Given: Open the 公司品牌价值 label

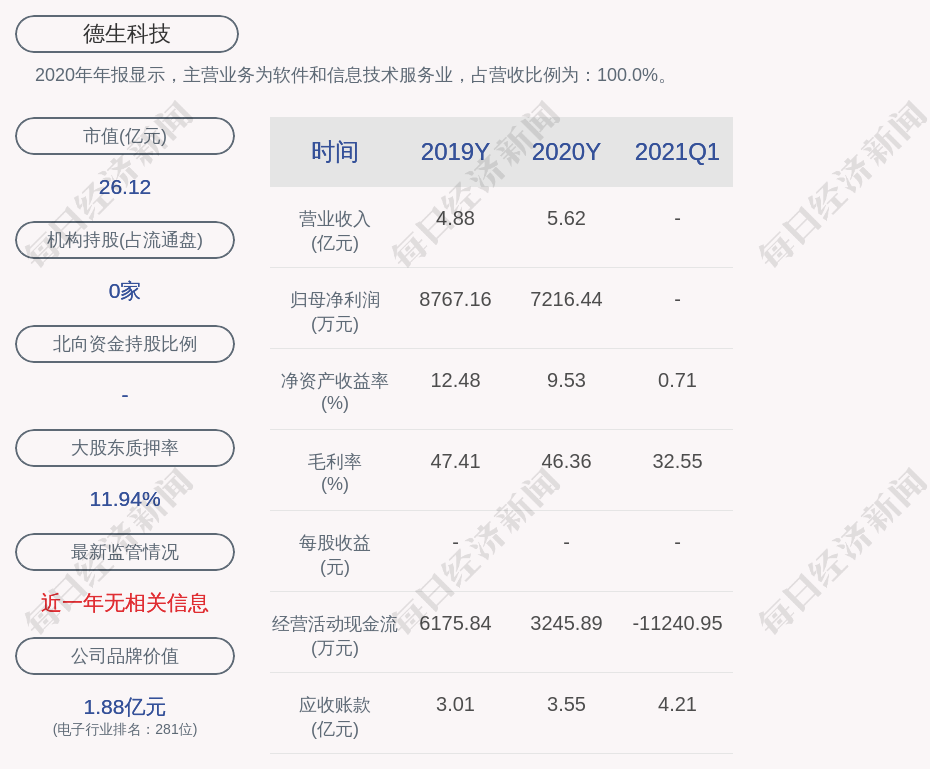Looking at the screenshot, I should coord(125,656).
